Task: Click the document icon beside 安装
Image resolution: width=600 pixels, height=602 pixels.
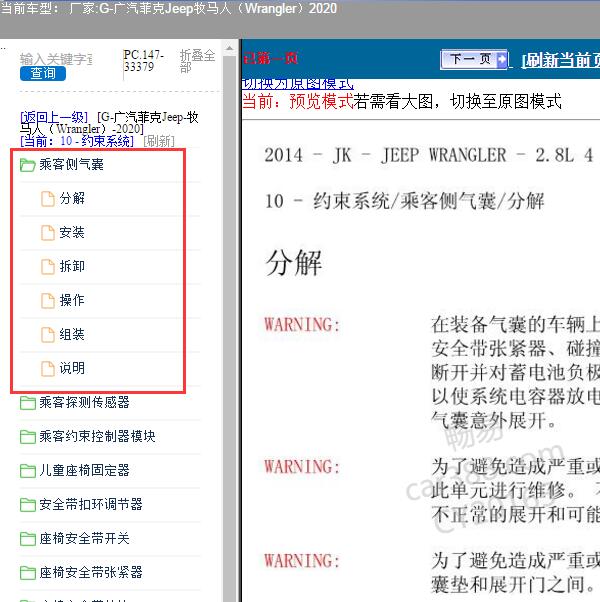Action: (x=48, y=233)
